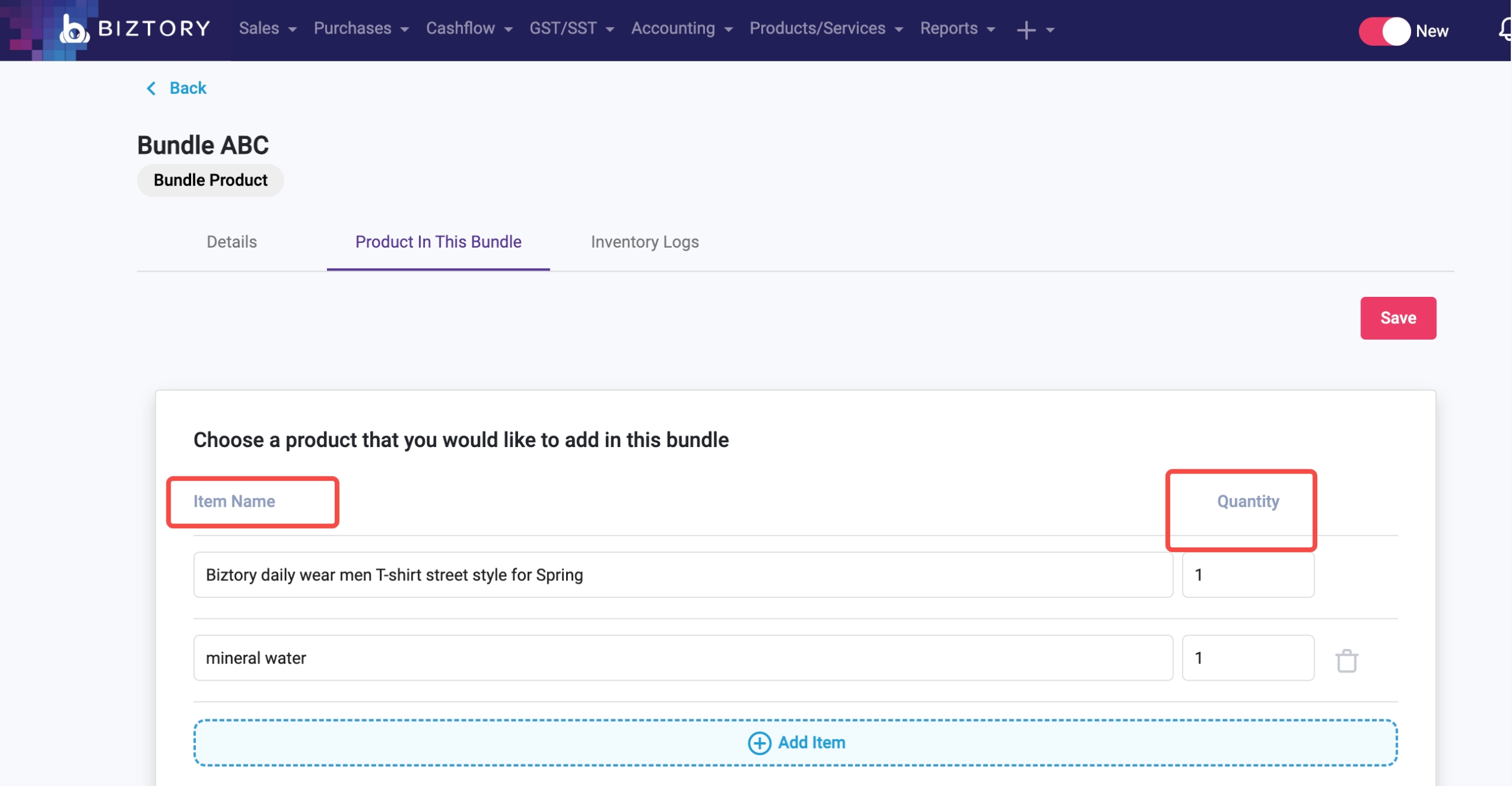
Task: Switch to the Details tab
Action: click(x=231, y=242)
